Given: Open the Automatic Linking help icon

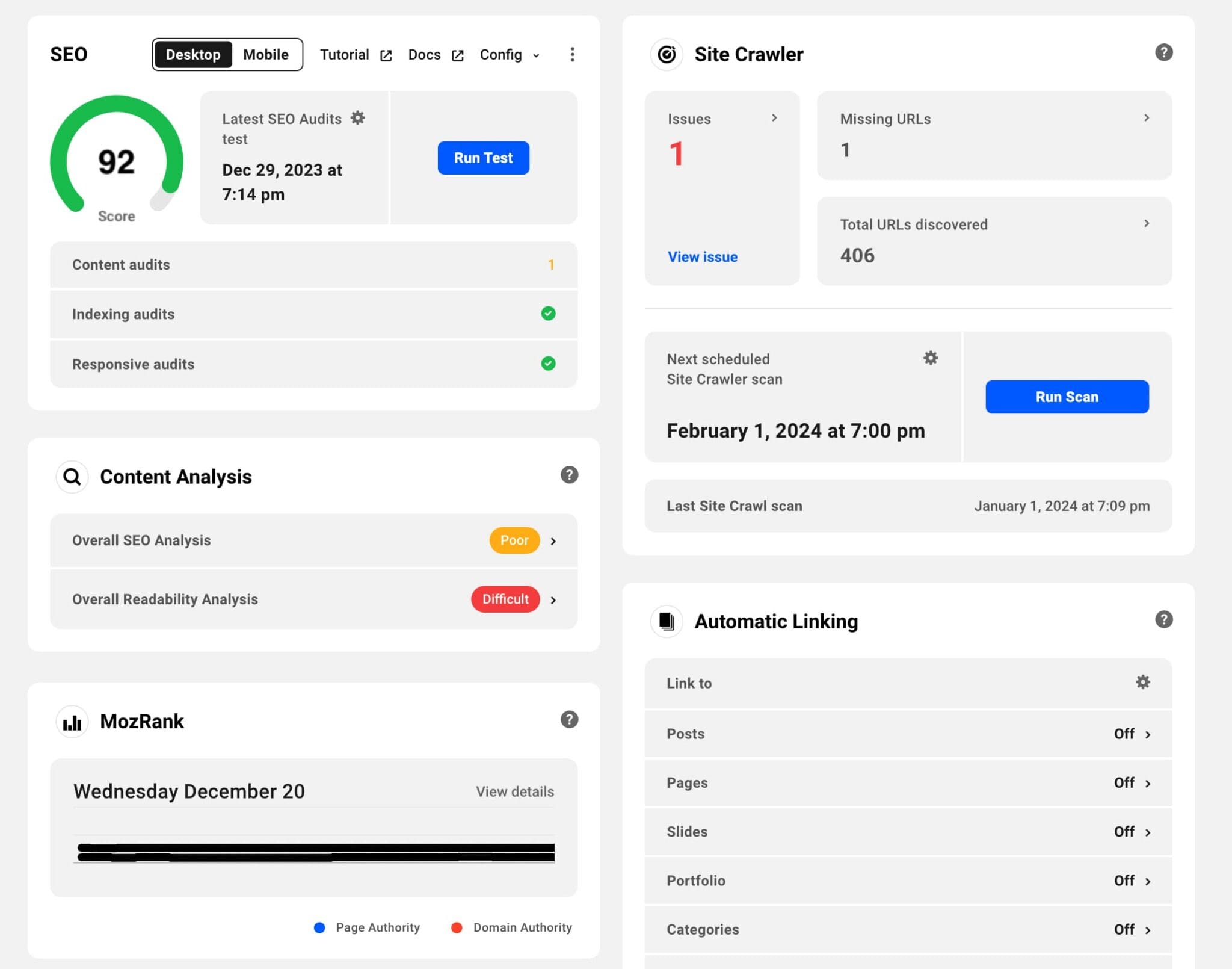Looking at the screenshot, I should point(1163,619).
